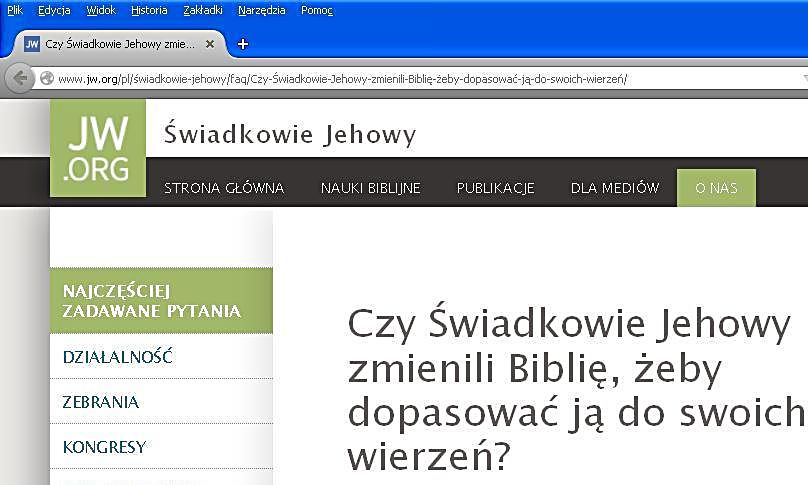Click the JW.ORG logo

[x=98, y=148]
